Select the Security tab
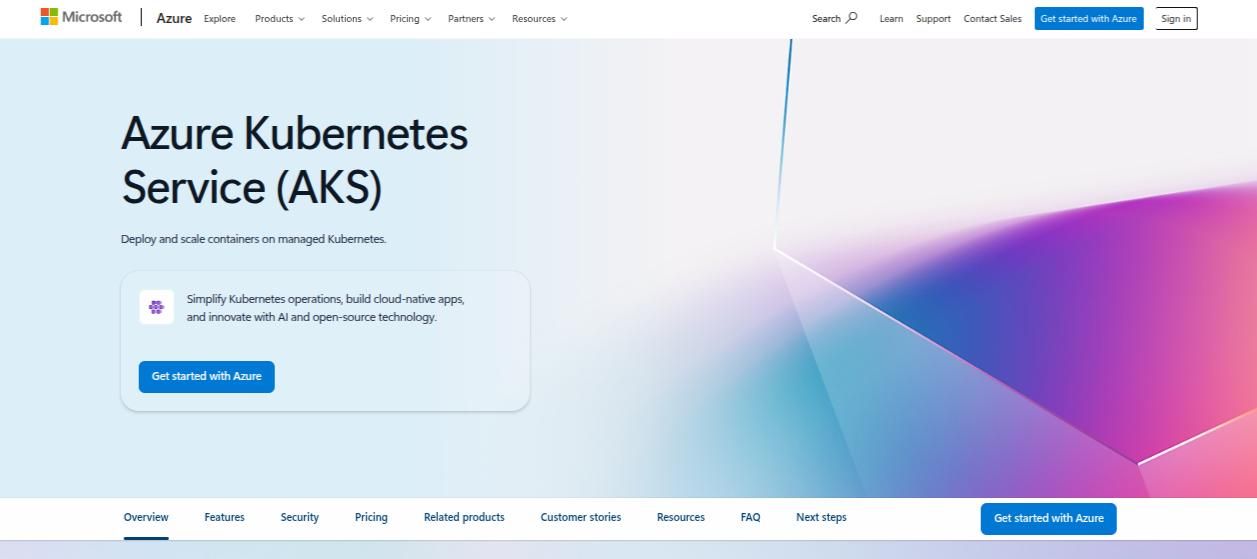 [299, 518]
